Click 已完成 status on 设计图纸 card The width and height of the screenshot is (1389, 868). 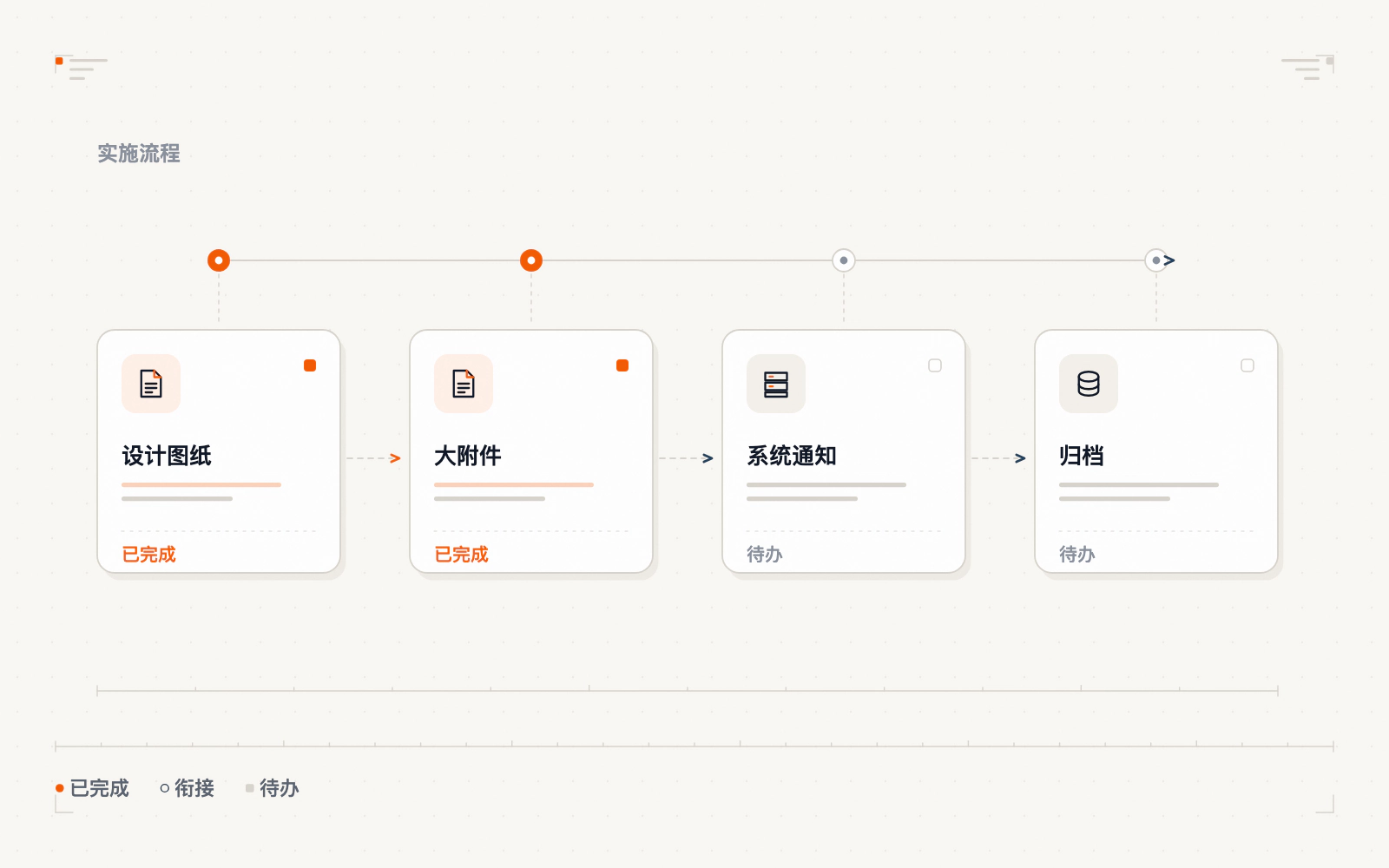point(148,554)
